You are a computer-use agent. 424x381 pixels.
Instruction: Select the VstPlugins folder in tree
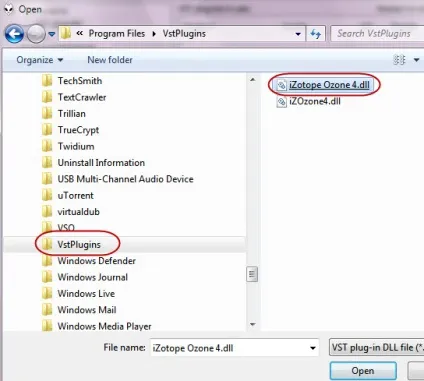tap(79, 244)
